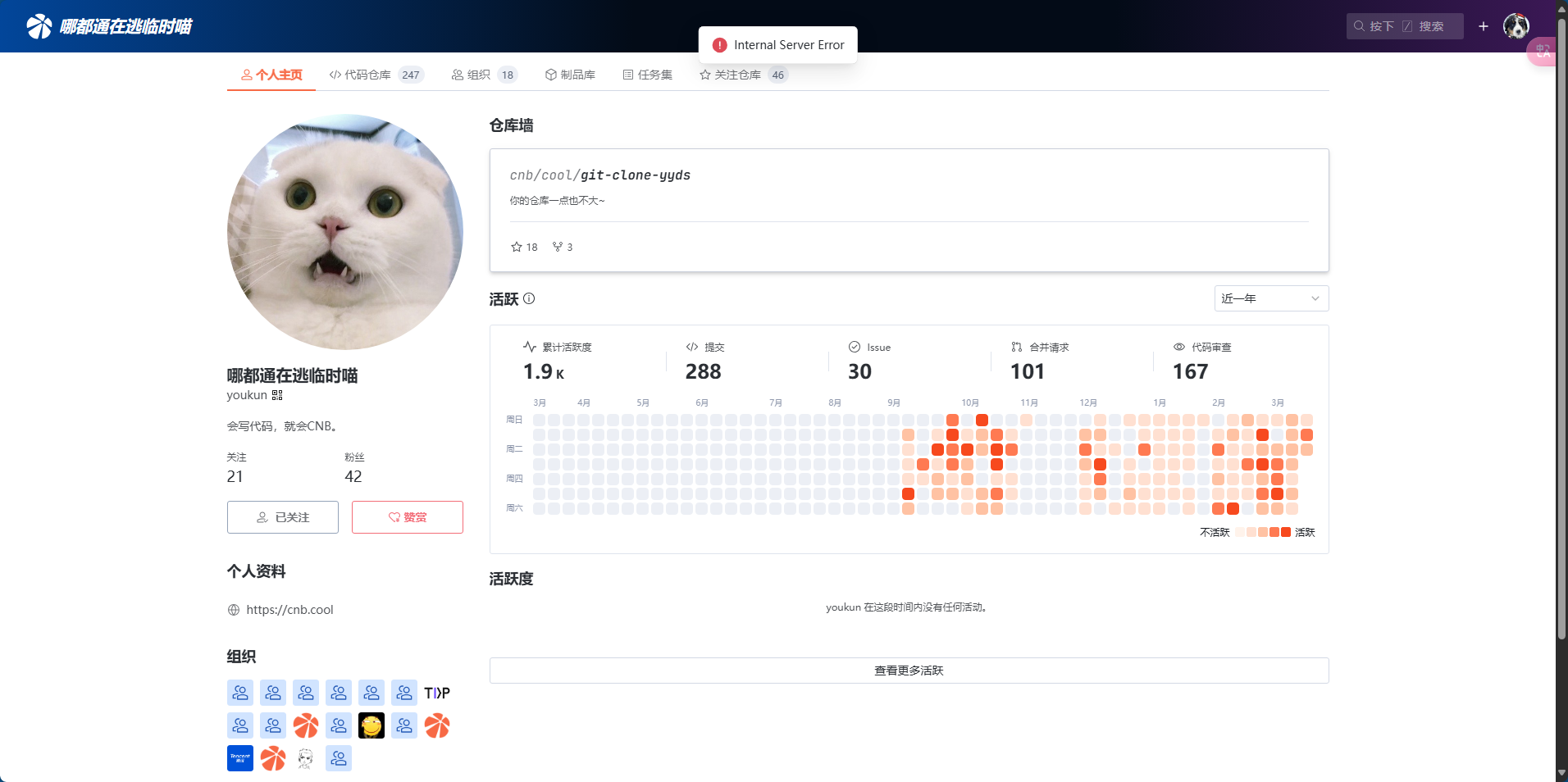Toggle the 已关注 follow button
This screenshot has height=782, width=1568.
click(283, 517)
